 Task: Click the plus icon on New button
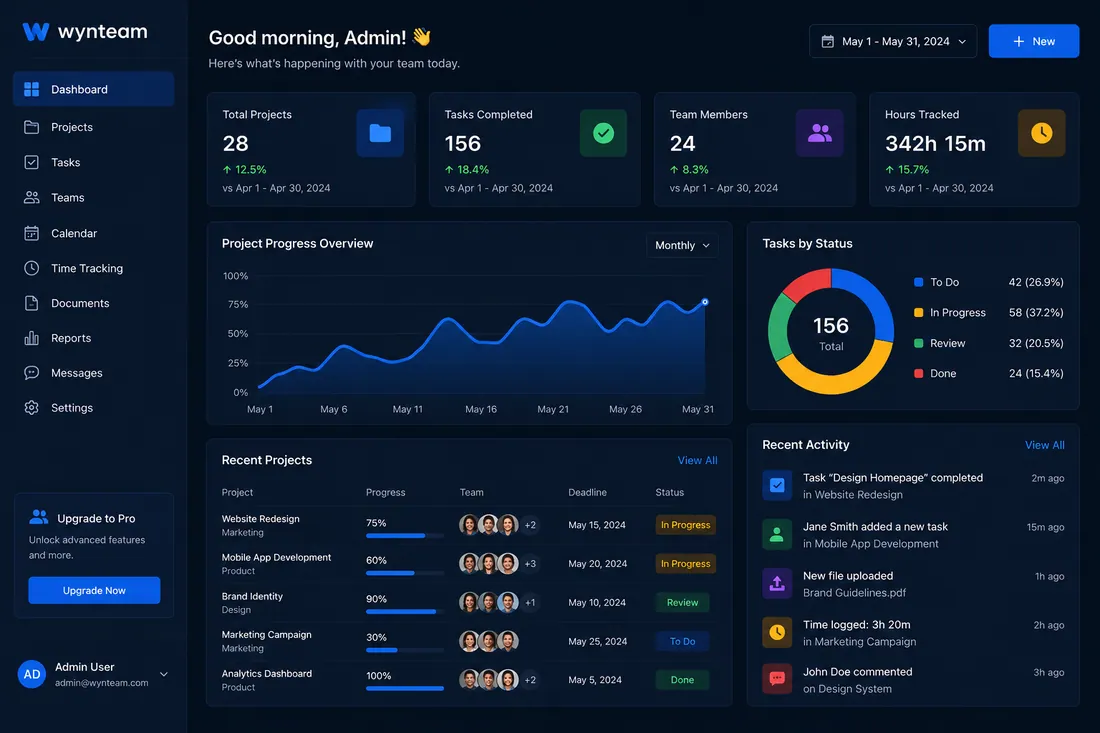click(1019, 41)
